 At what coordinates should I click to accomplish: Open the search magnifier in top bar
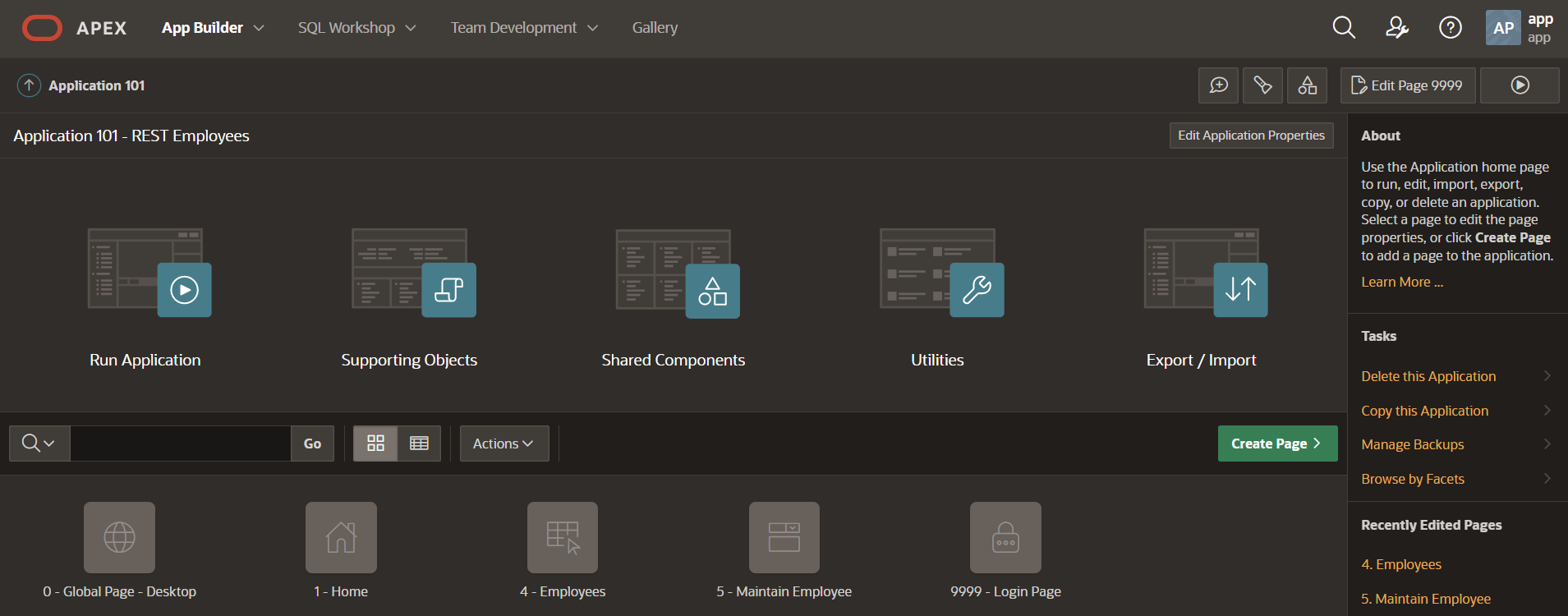point(1344,28)
